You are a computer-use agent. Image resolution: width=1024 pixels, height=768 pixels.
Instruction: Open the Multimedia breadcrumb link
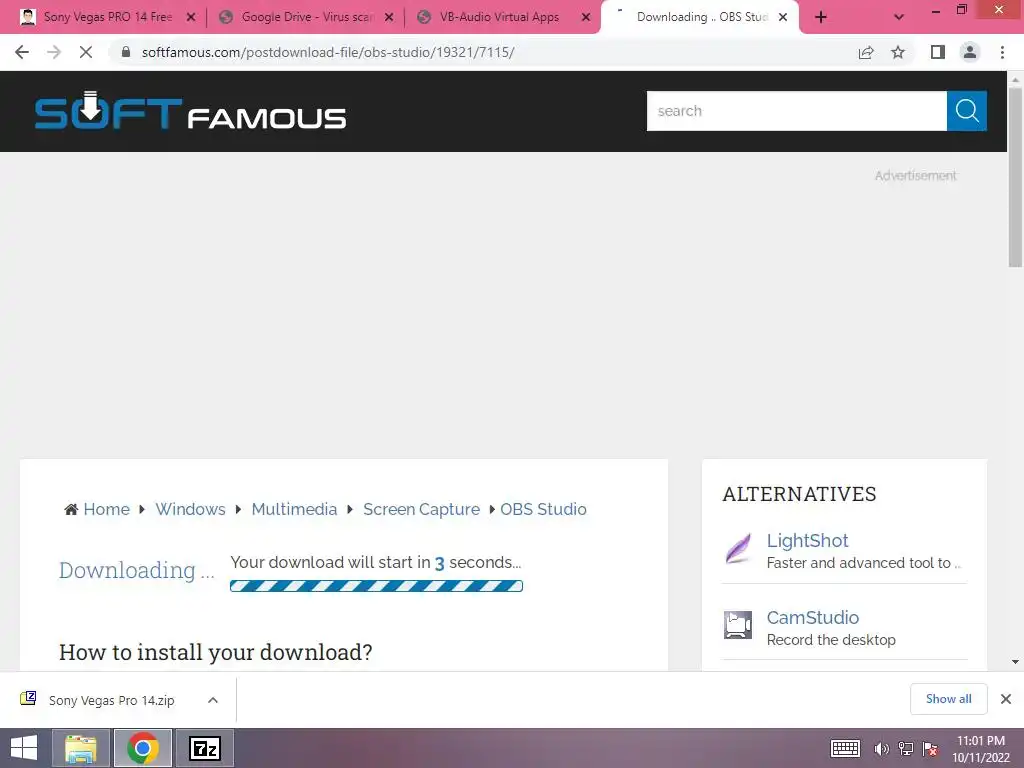pos(294,509)
